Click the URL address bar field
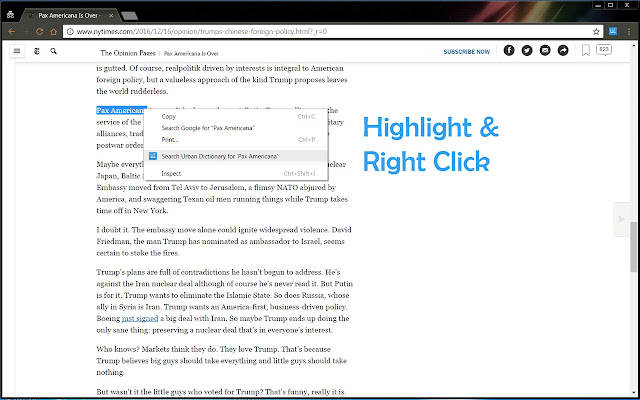 click(331, 31)
